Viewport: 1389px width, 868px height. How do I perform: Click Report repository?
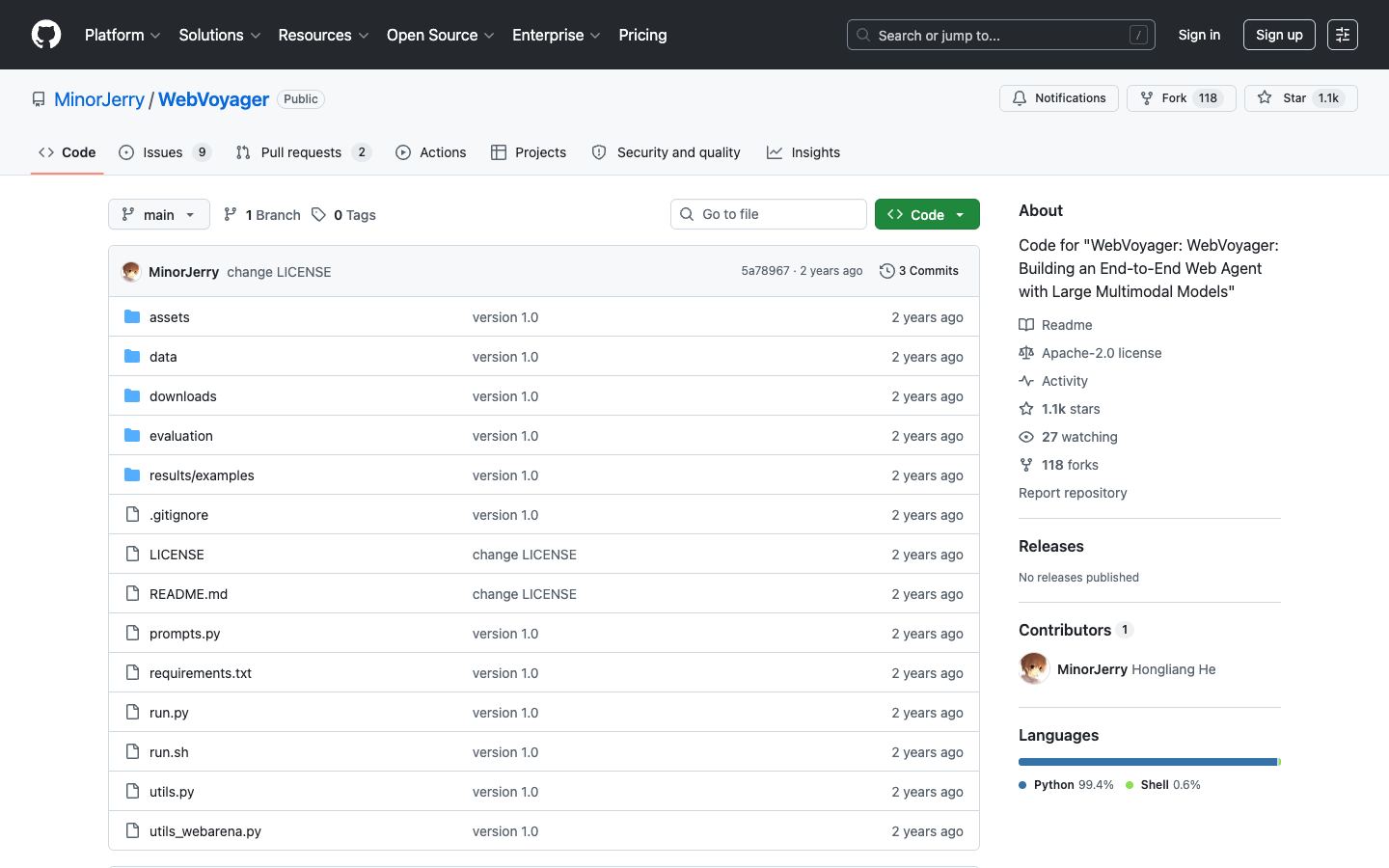1073,493
